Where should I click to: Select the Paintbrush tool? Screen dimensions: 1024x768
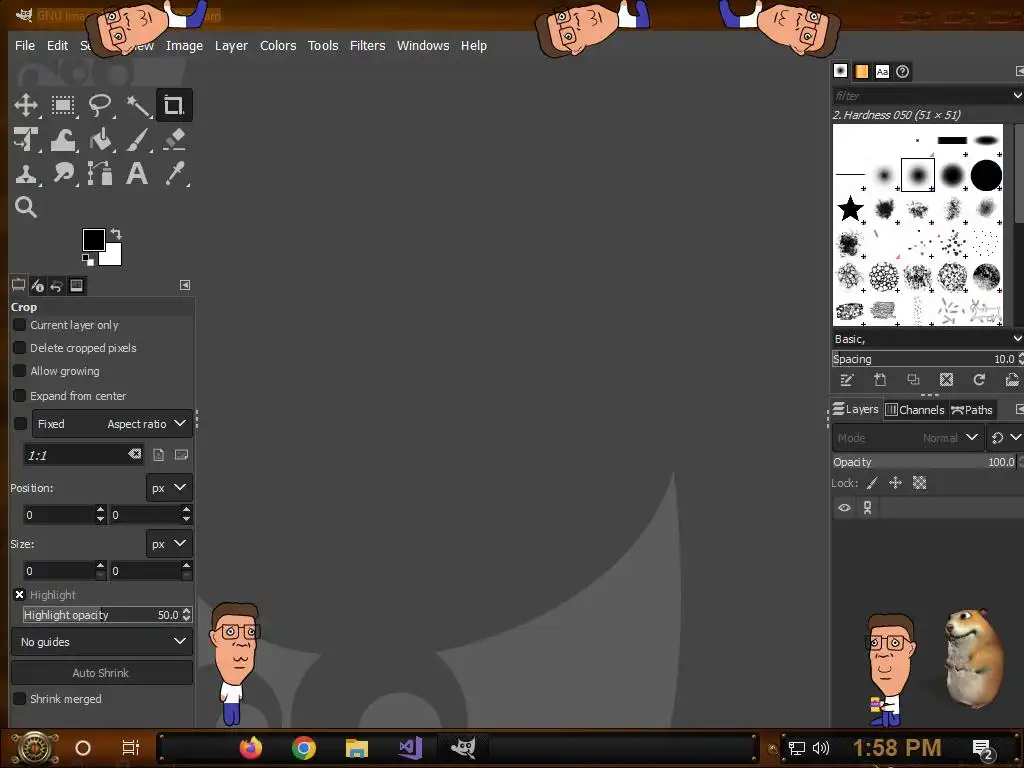[138, 140]
